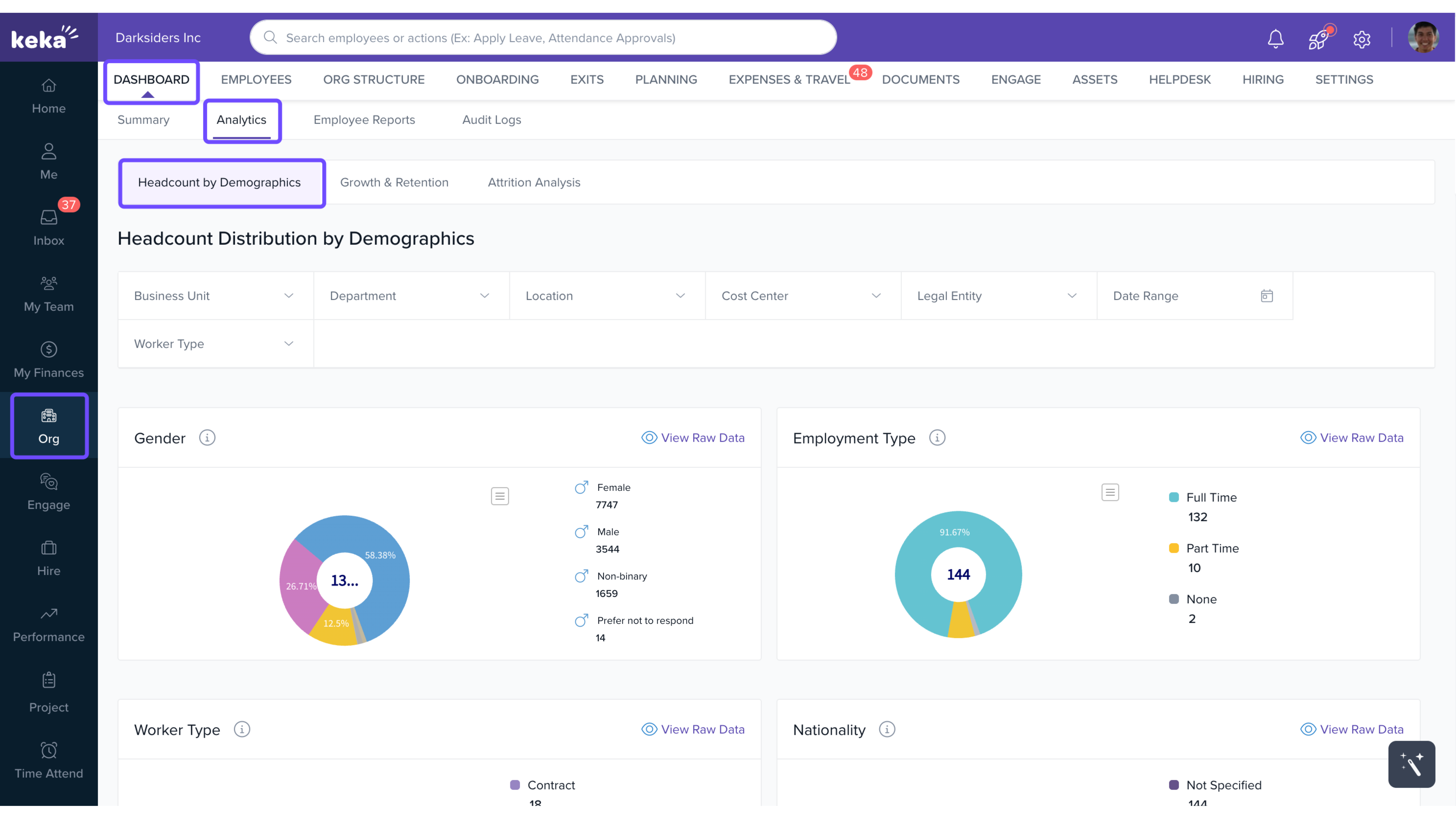Expand the Business Unit dropdown

point(215,296)
